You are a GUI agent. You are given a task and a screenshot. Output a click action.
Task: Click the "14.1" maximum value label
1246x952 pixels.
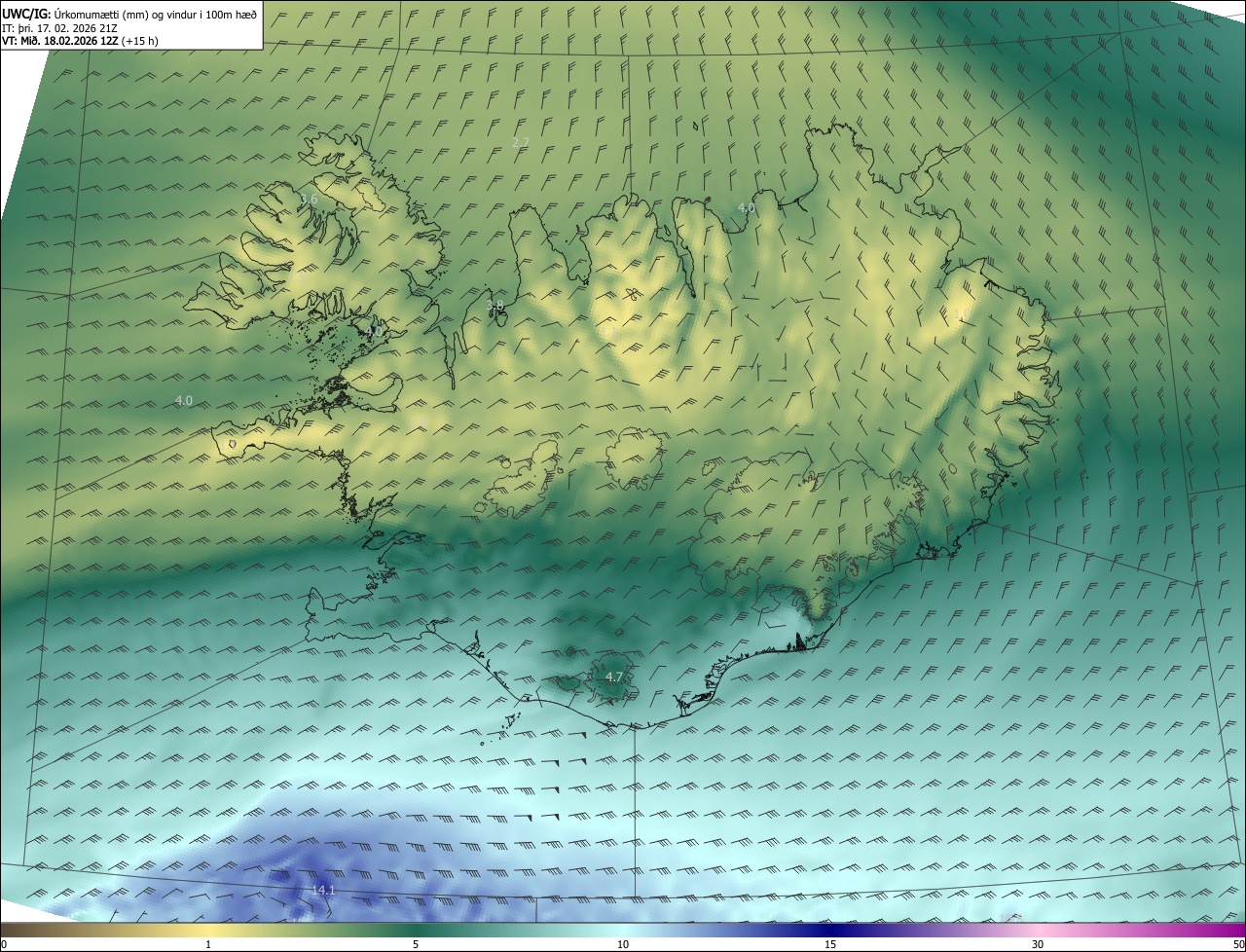click(x=323, y=891)
